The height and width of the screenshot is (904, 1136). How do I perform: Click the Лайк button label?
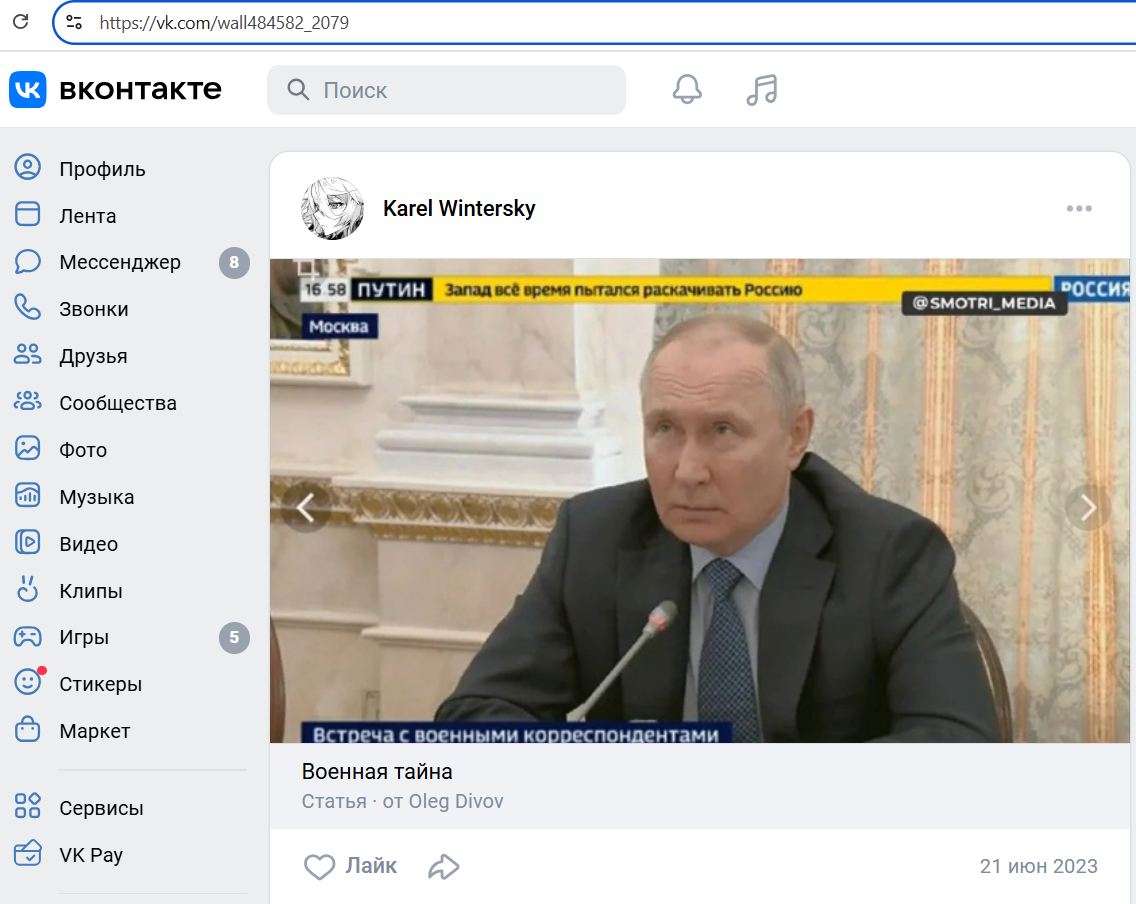tap(371, 866)
